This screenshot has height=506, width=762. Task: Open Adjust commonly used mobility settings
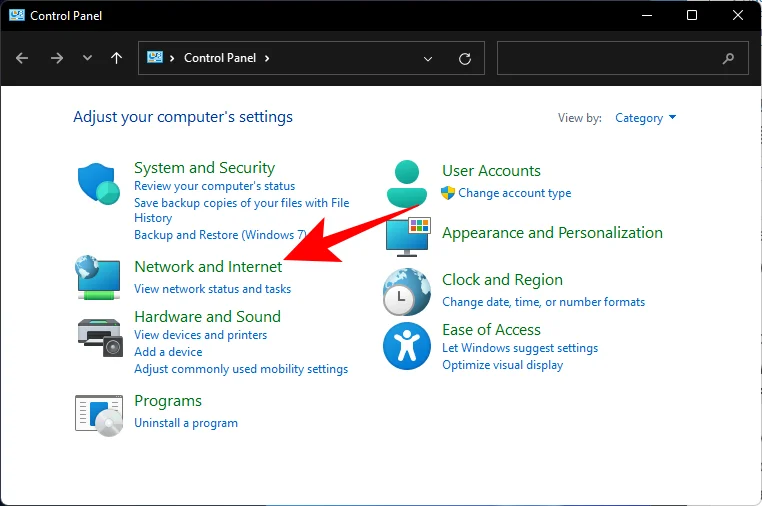point(241,369)
